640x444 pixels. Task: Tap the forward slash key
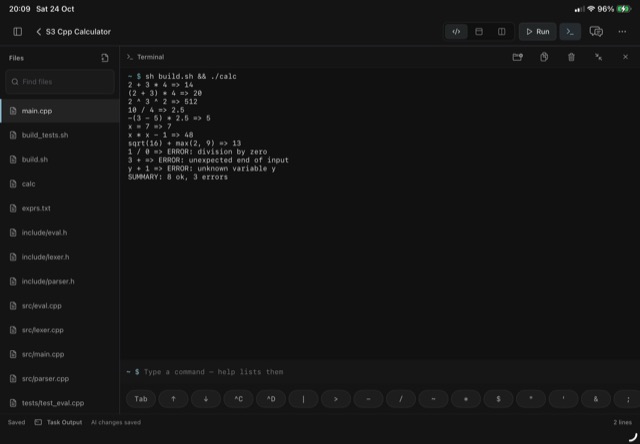tap(401, 399)
